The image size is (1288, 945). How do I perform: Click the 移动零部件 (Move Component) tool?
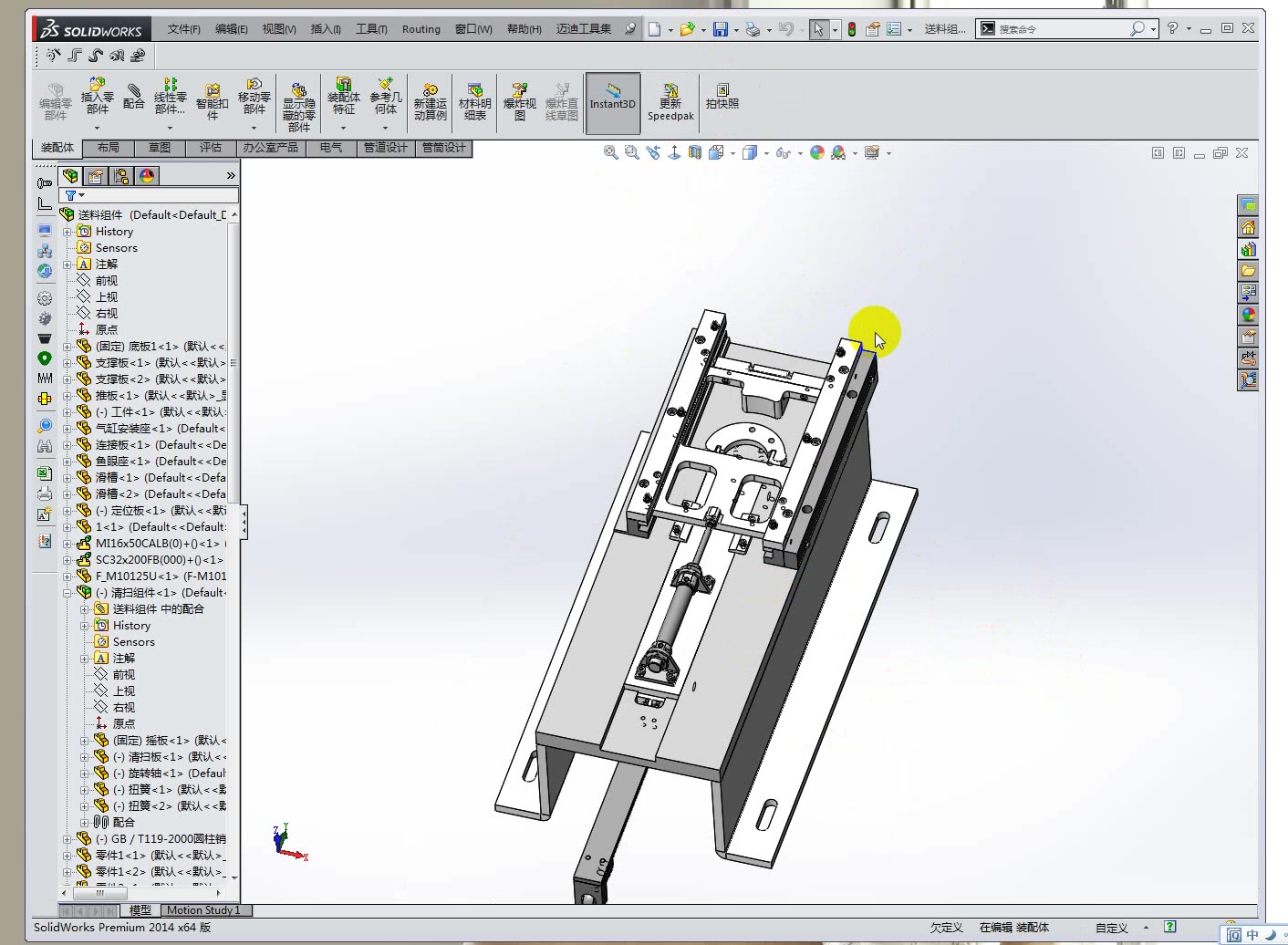point(254,100)
